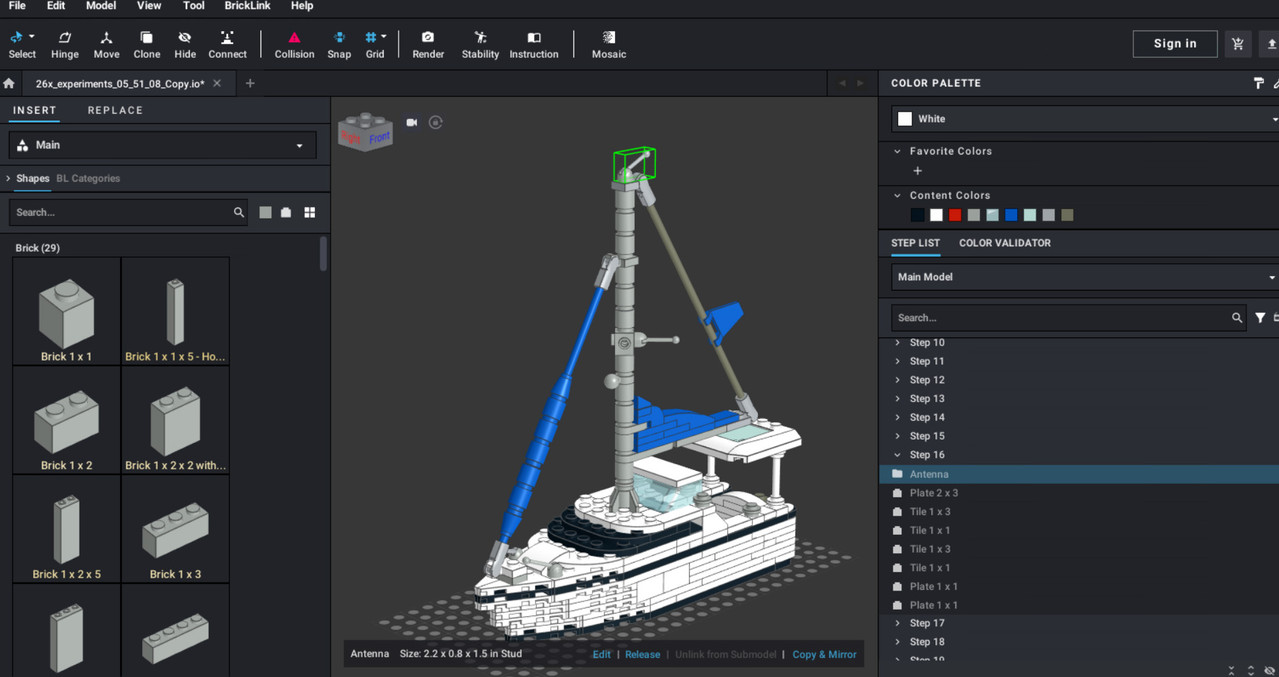The image size is (1279, 677).
Task: Click the Sign in button
Action: [x=1175, y=44]
